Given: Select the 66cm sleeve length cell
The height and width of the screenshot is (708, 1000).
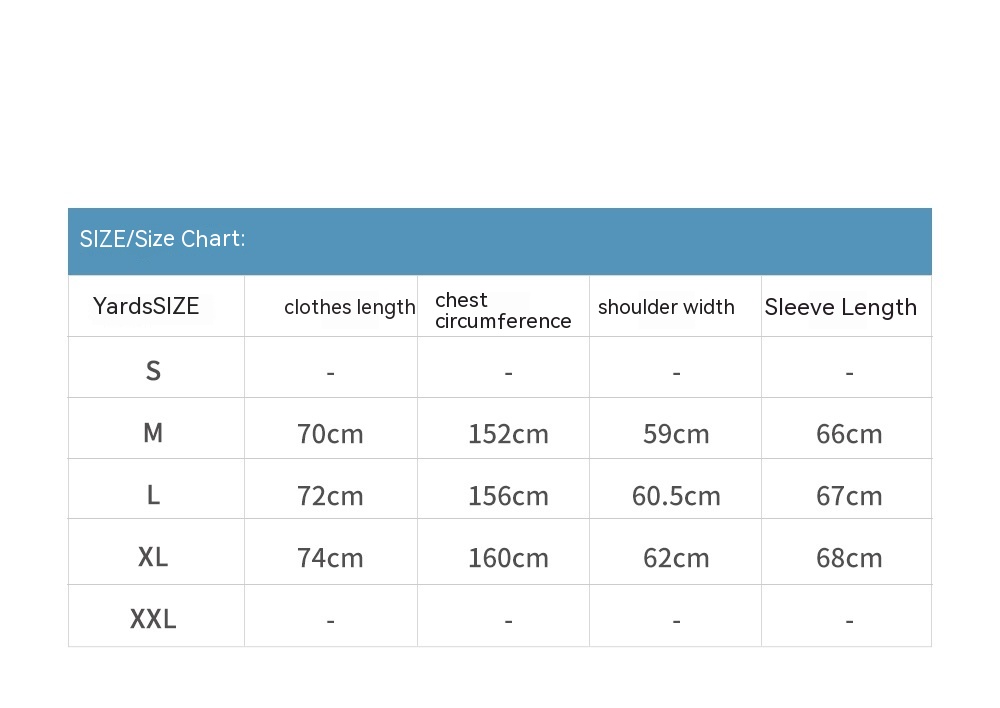Looking at the screenshot, I should click(x=849, y=434).
